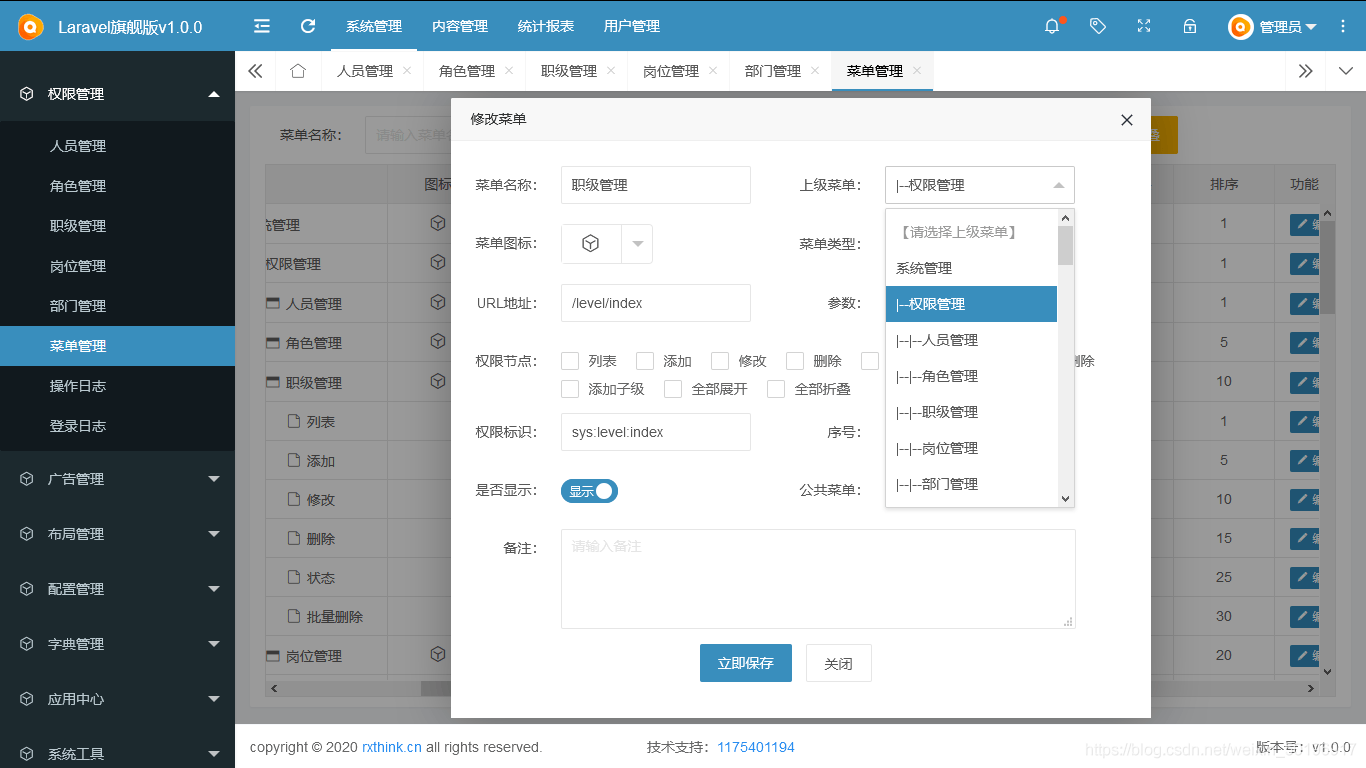Collapse the 上级菜单 dropdown field

(980, 185)
